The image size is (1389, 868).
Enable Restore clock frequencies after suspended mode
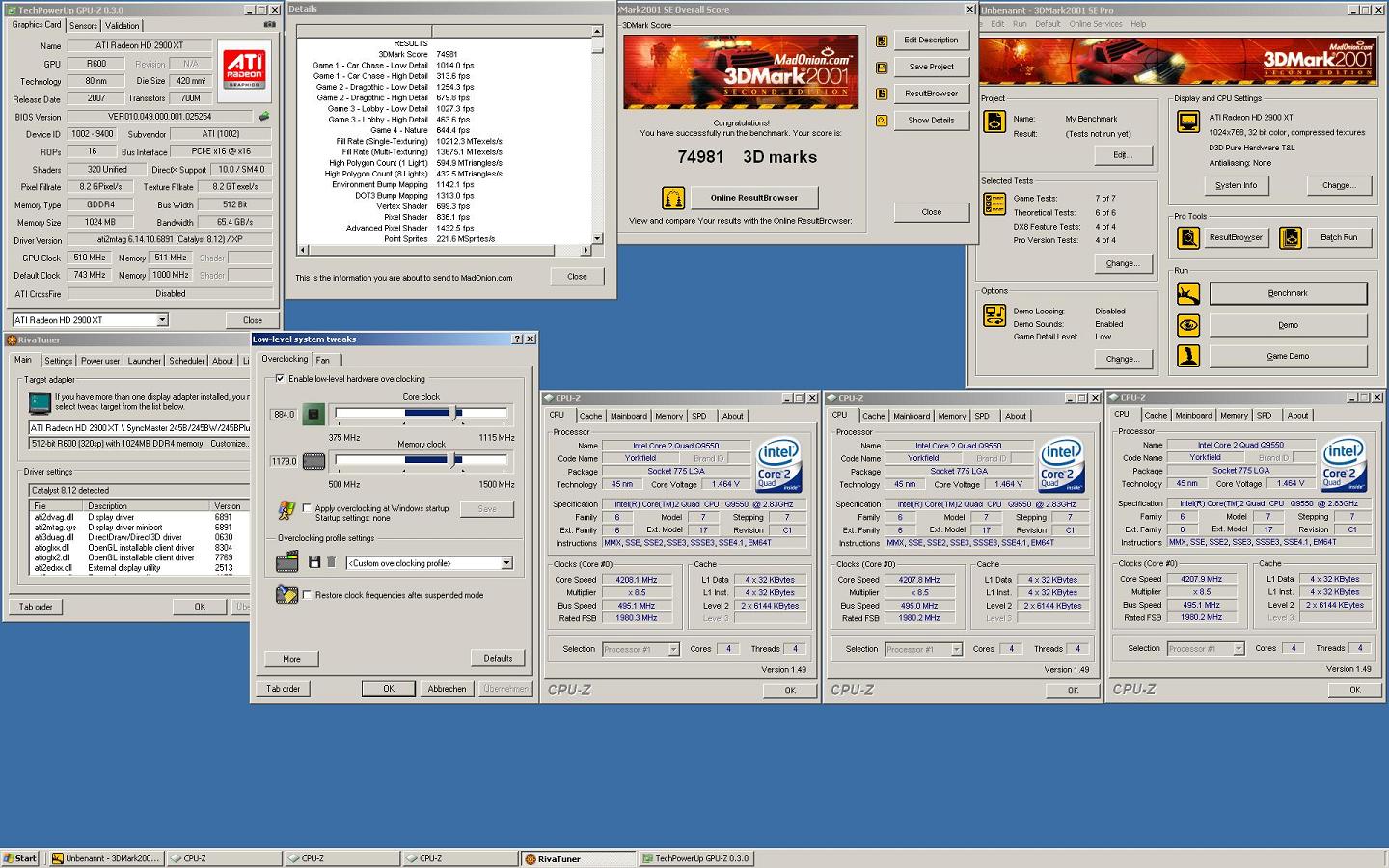pos(307,595)
